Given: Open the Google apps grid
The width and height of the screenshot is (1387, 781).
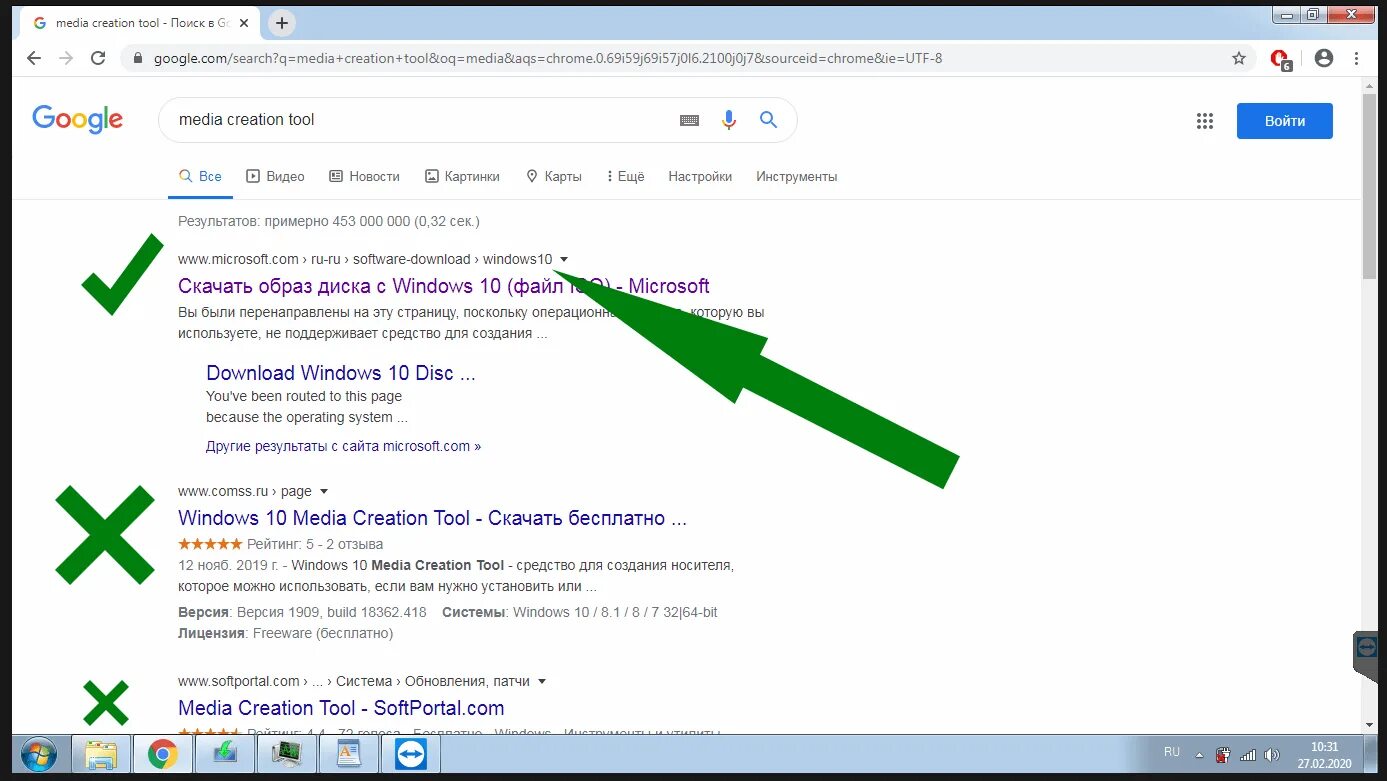Looking at the screenshot, I should (x=1205, y=121).
